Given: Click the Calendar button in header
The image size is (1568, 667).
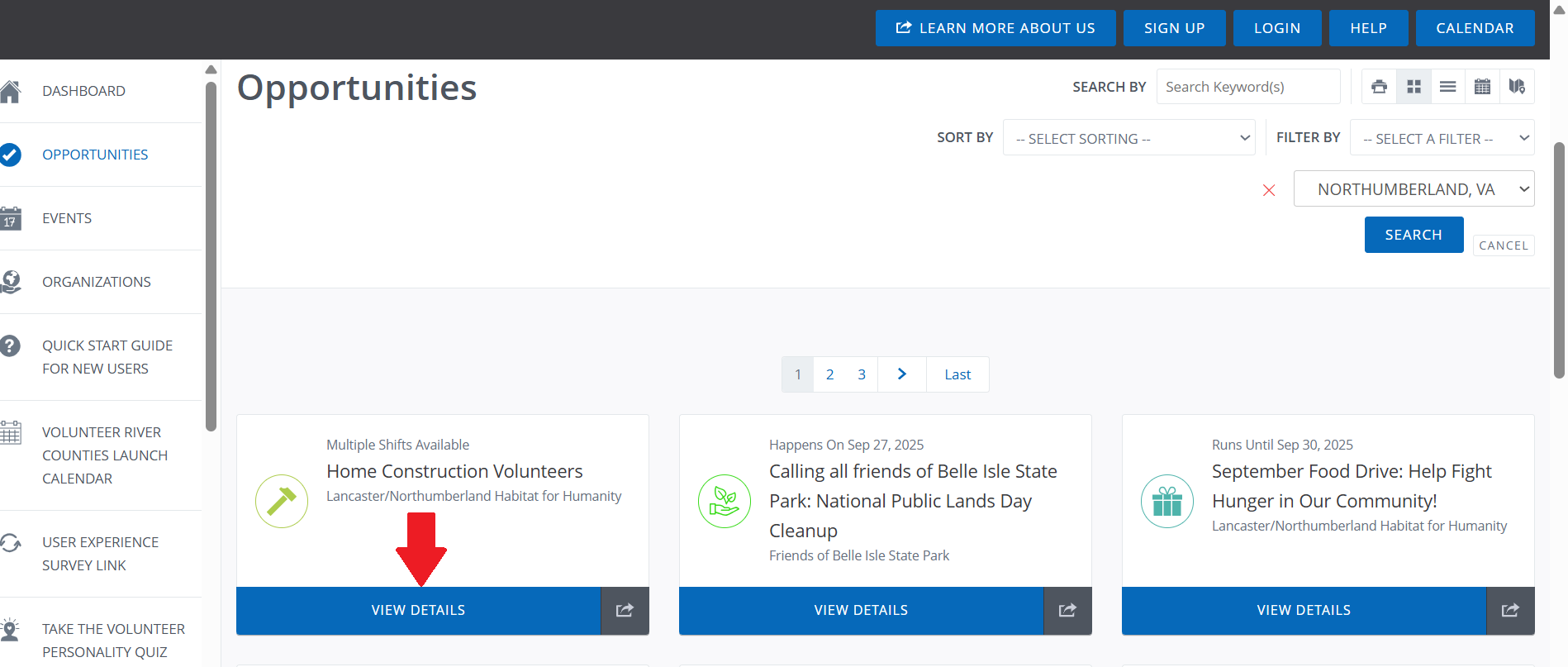Looking at the screenshot, I should [x=1475, y=28].
